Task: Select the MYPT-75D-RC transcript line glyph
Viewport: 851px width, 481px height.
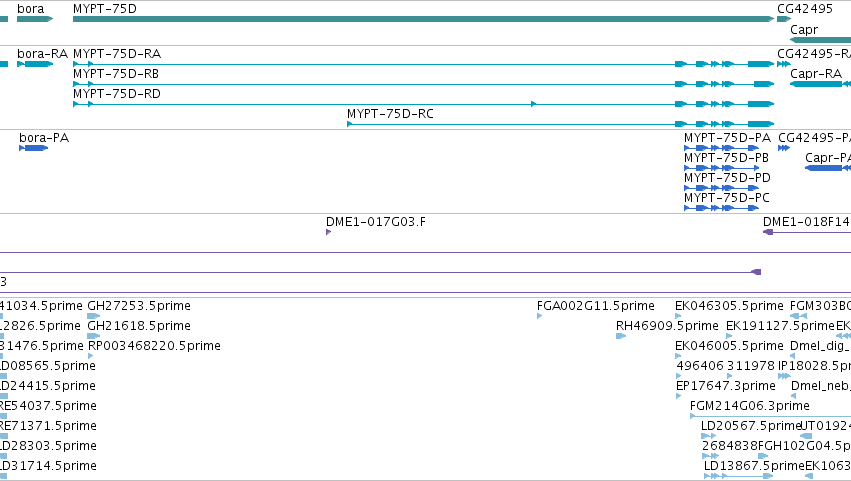Action: pos(561,124)
